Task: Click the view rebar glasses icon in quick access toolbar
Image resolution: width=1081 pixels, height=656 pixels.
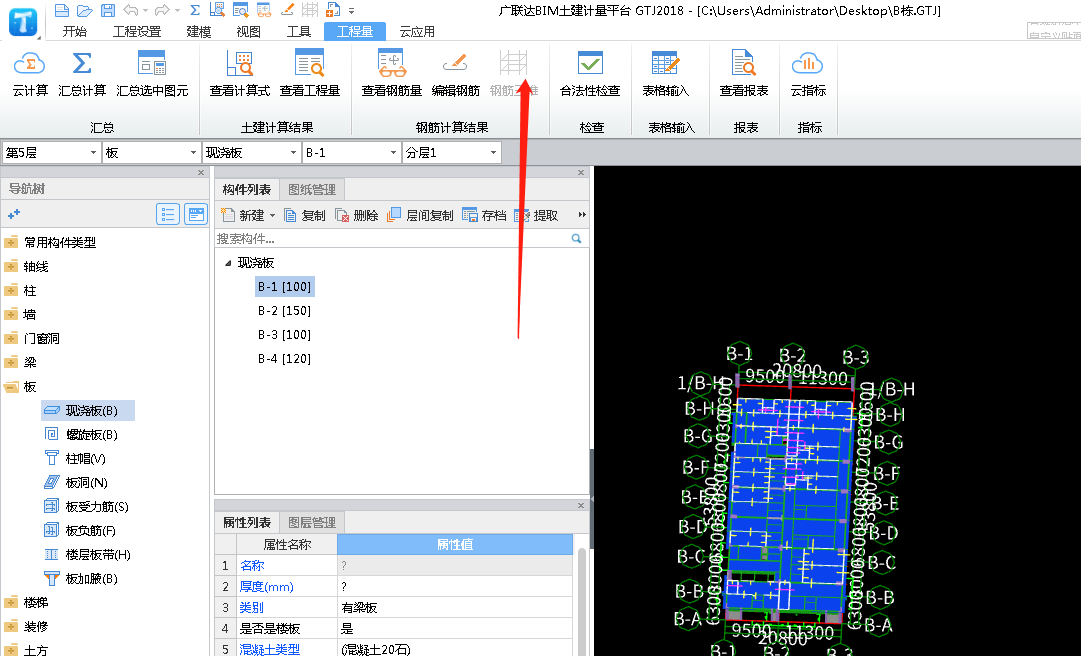Action: 263,10
